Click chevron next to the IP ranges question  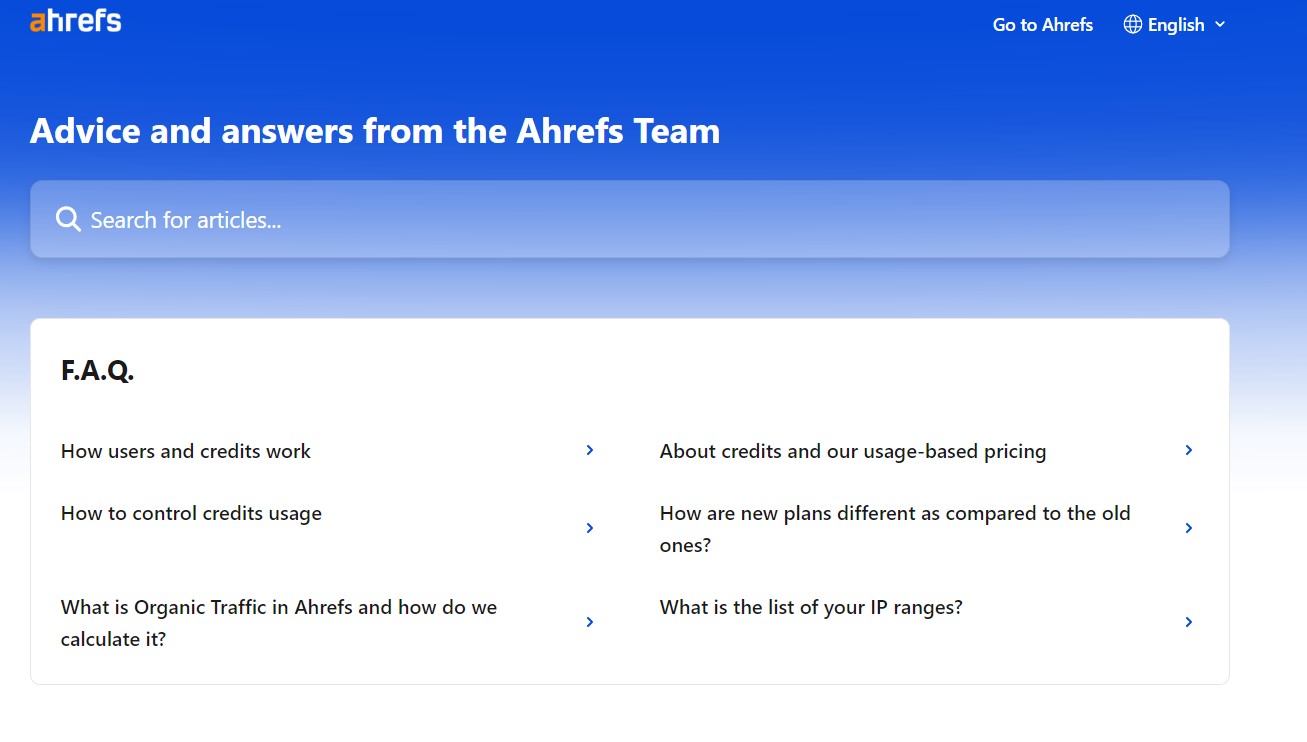tap(1189, 622)
